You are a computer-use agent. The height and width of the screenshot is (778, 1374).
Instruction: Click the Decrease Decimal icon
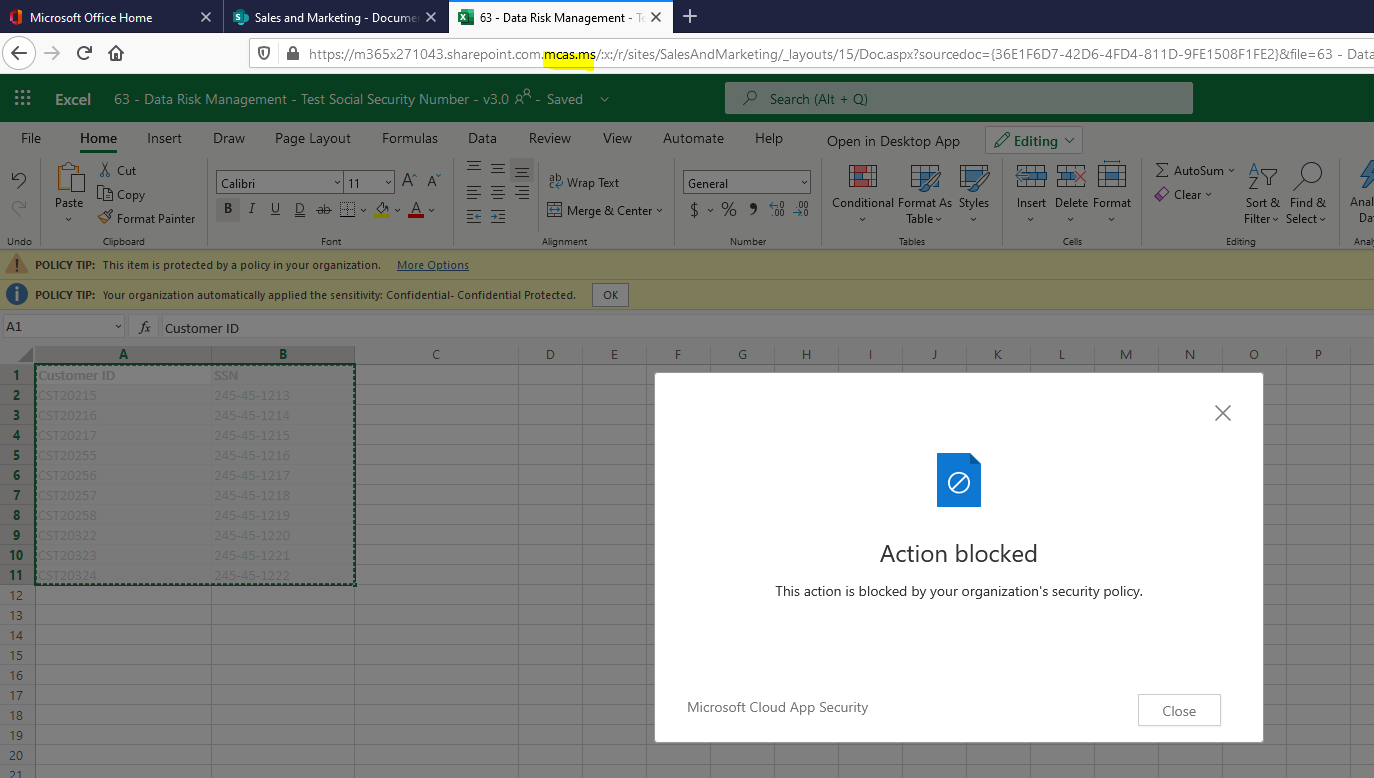801,210
